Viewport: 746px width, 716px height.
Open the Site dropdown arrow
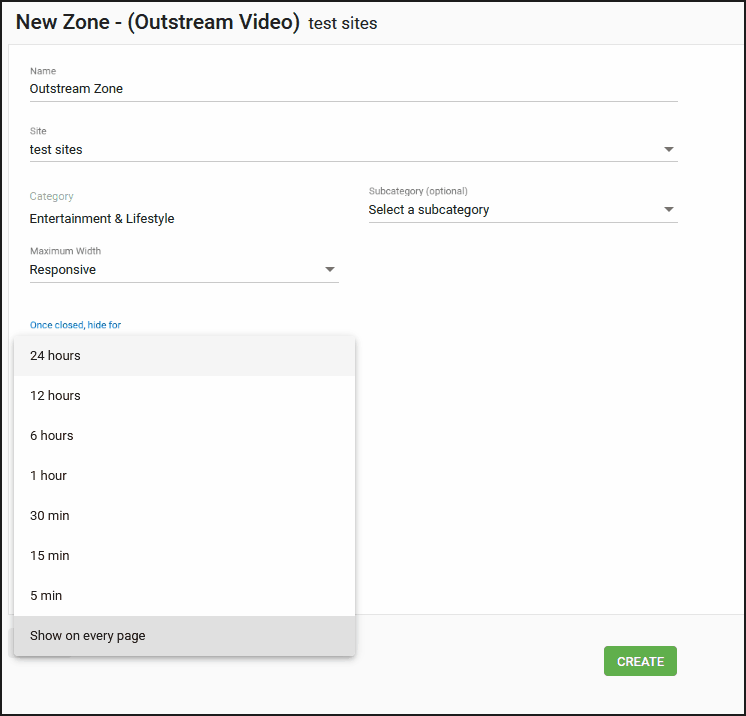pos(668,149)
